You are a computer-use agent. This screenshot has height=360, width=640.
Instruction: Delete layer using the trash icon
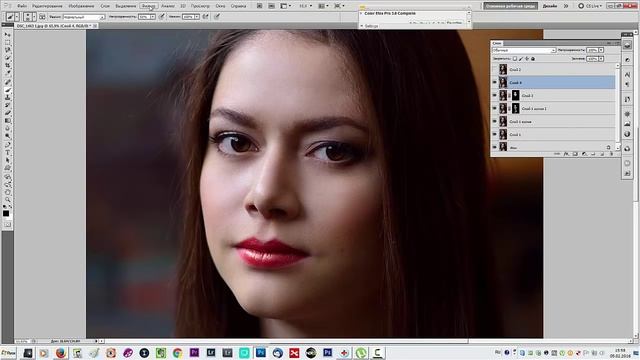(x=611, y=154)
